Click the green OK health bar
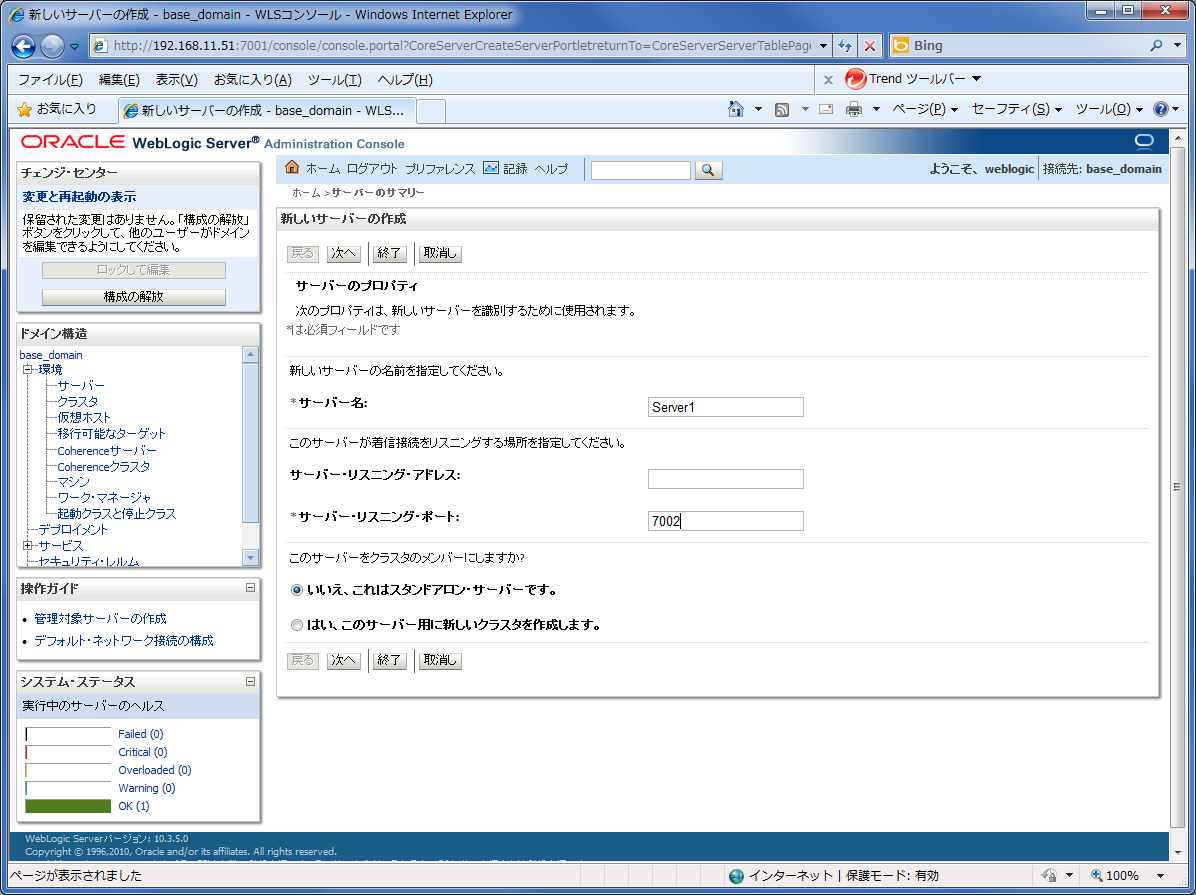The height and width of the screenshot is (895, 1196). (68, 806)
